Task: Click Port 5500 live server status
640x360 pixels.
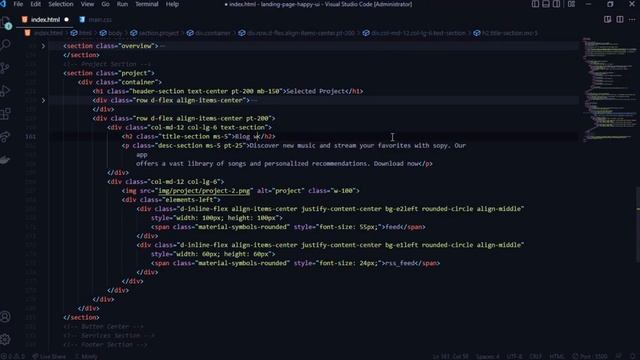Action: click(590, 356)
